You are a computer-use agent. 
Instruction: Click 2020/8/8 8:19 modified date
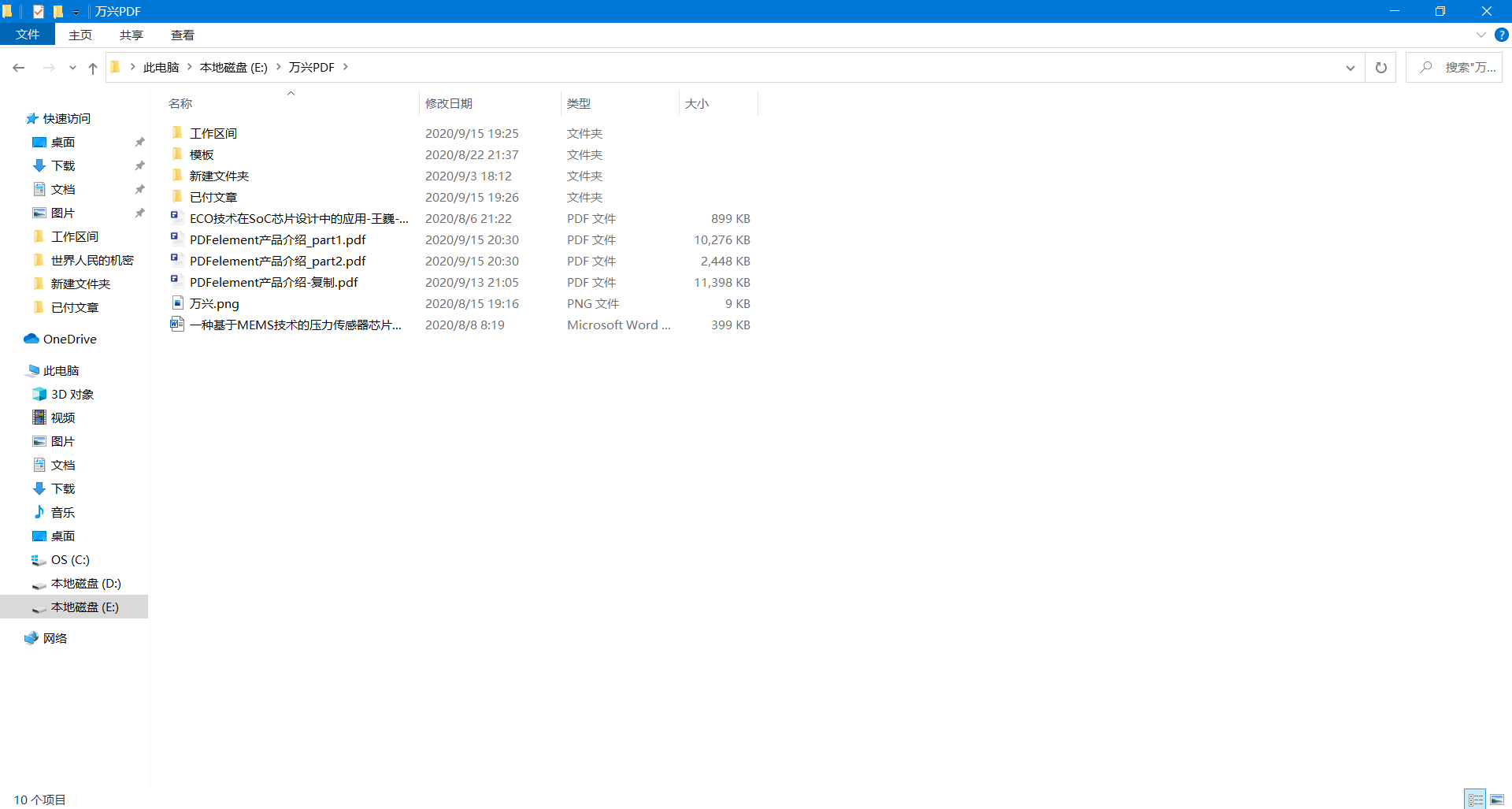point(465,325)
